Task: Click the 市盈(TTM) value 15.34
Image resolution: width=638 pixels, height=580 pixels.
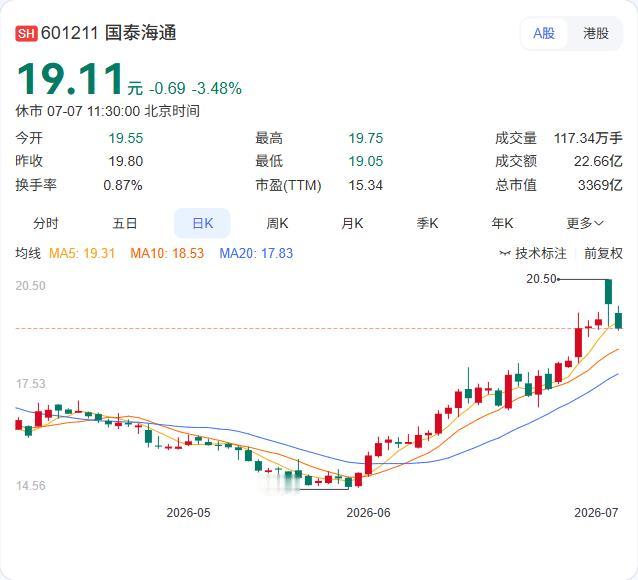Action: pyautogui.click(x=365, y=186)
